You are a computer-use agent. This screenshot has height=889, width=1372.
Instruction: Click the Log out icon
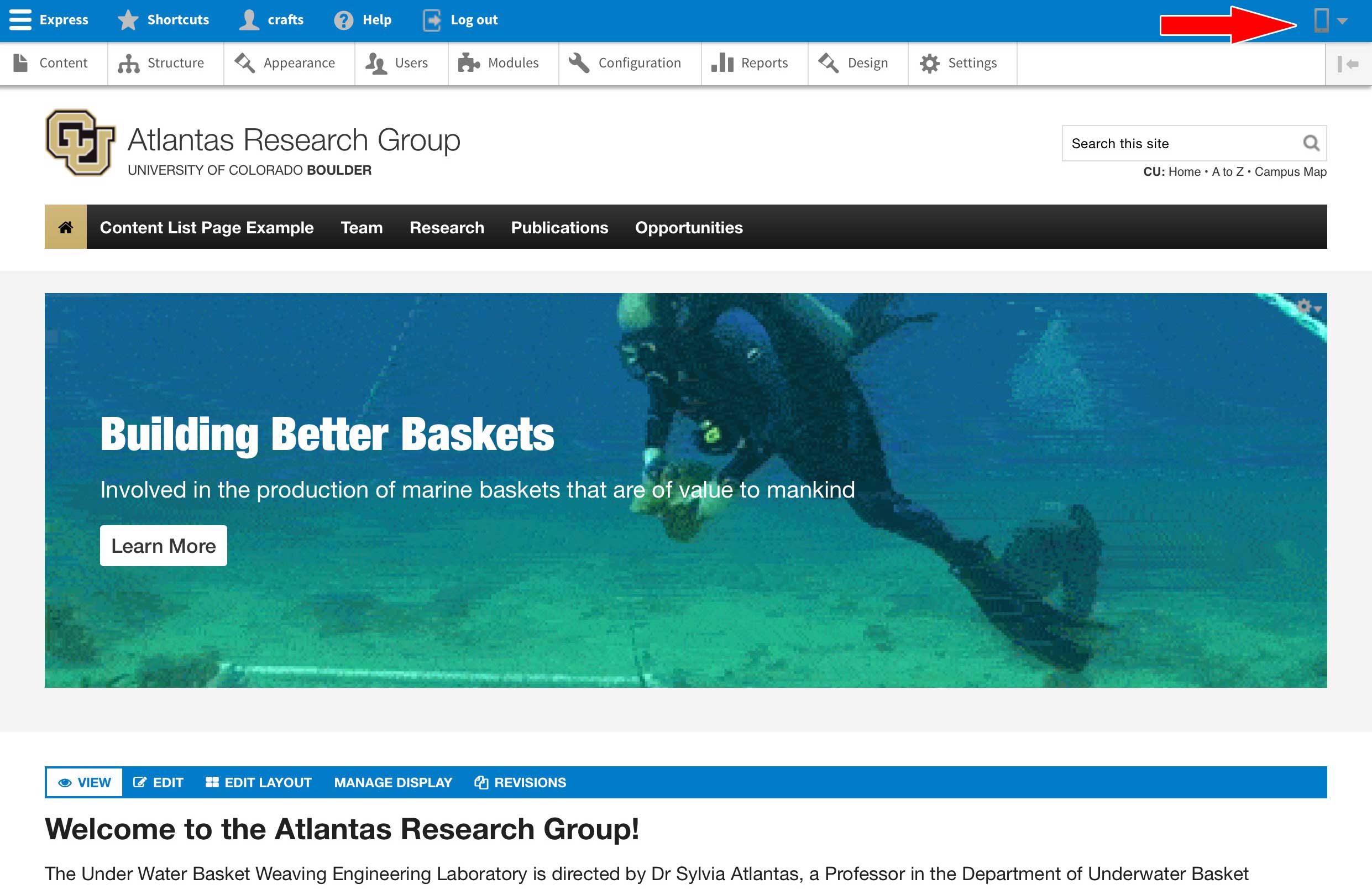432,20
